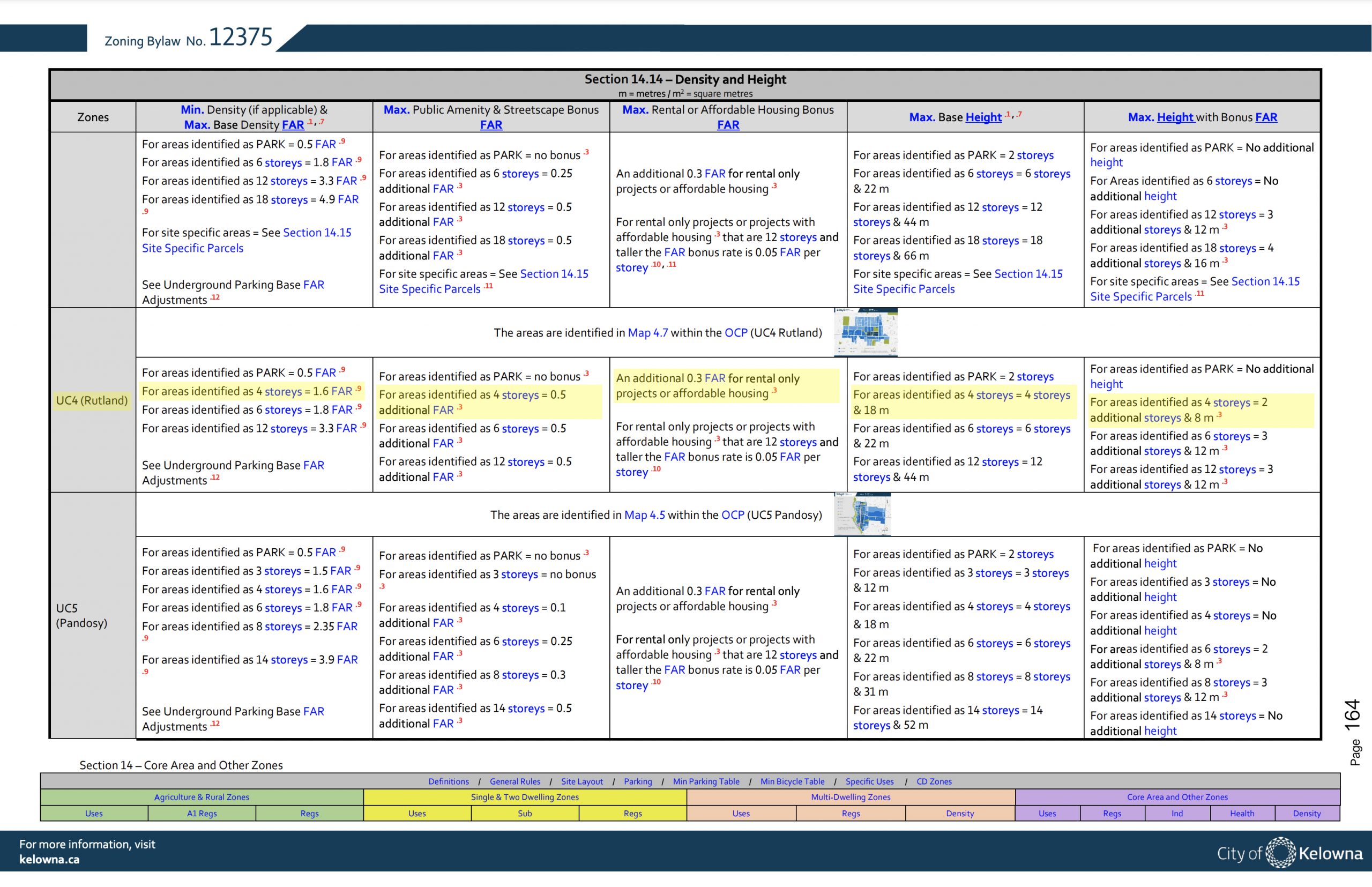
Task: Open the Definitions link in footer navigation
Action: 448,781
